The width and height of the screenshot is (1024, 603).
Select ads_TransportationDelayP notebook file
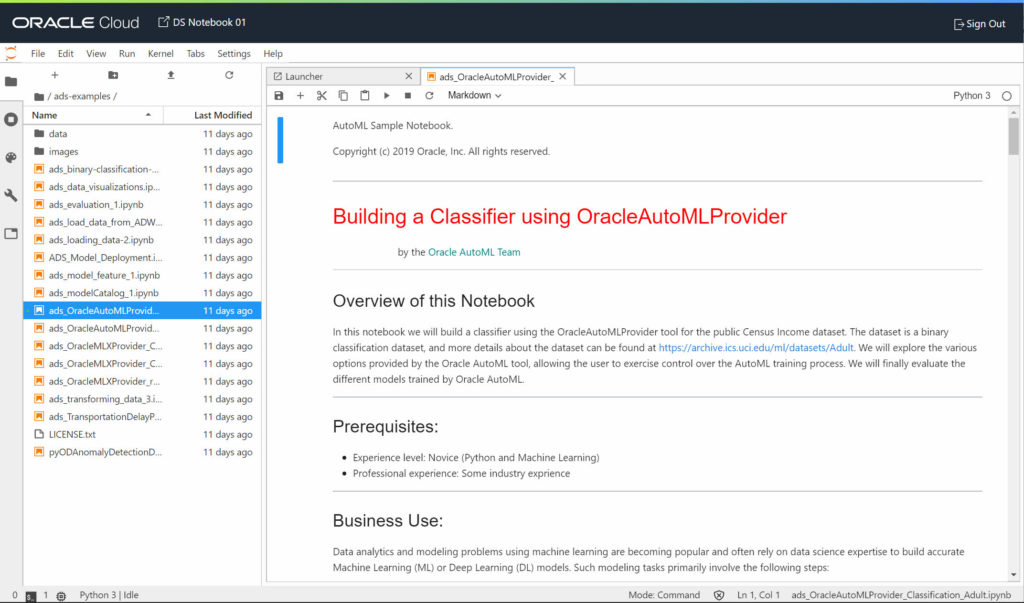coord(142,416)
